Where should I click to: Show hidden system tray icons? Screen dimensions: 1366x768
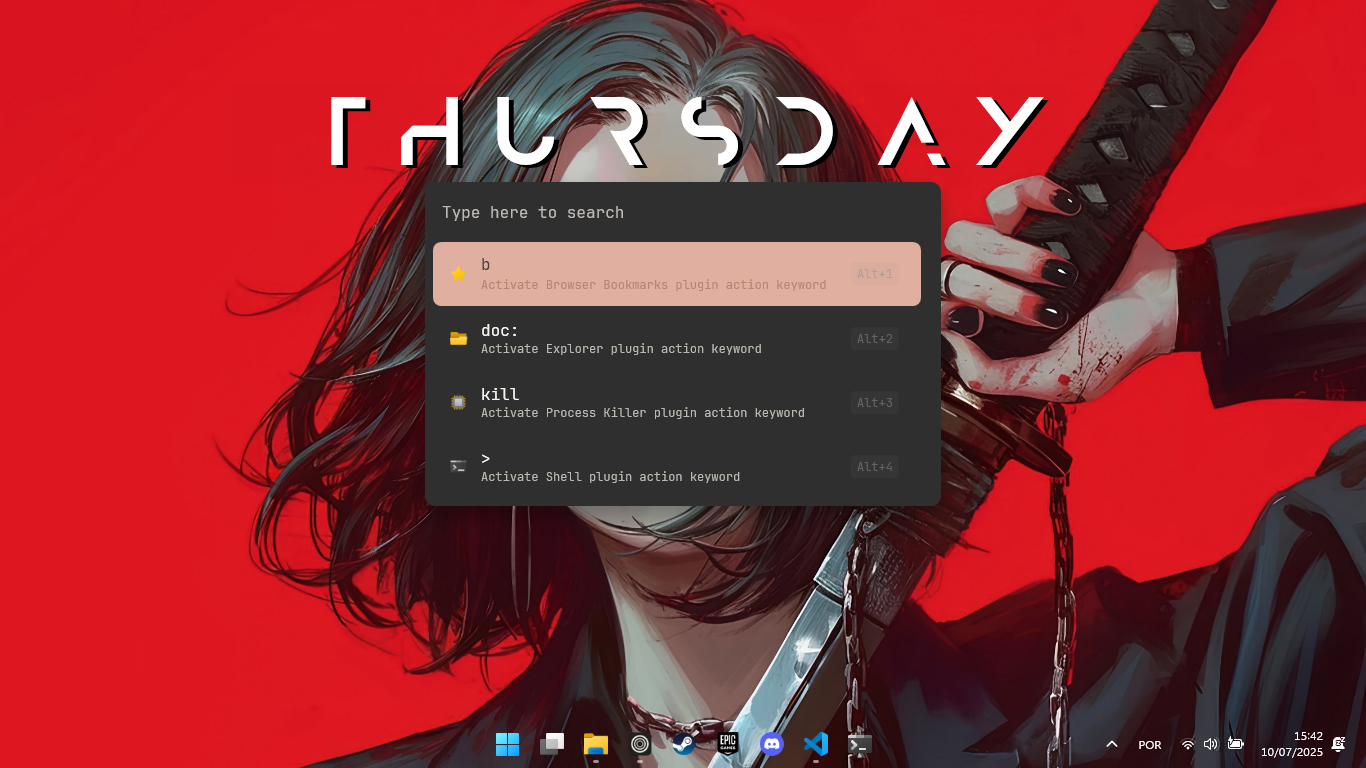click(x=1111, y=744)
